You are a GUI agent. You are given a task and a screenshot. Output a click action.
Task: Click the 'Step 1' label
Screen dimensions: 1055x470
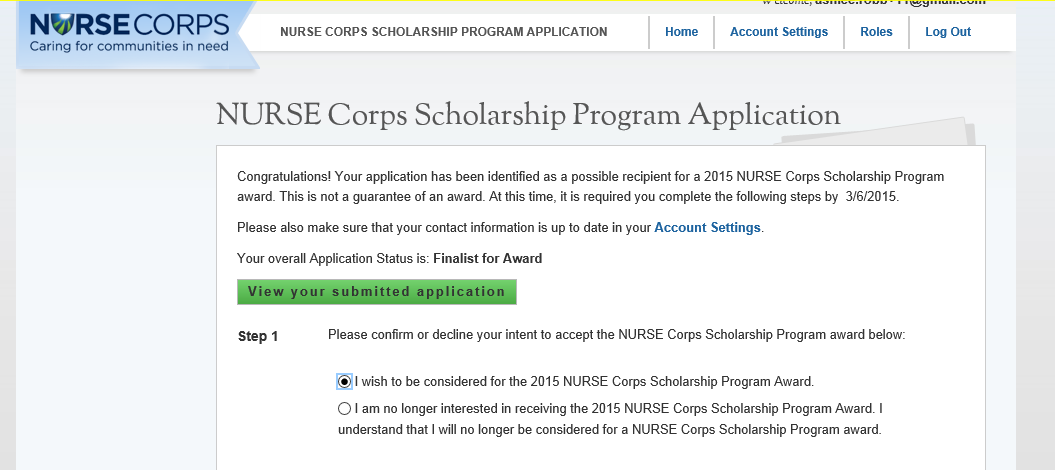(258, 336)
